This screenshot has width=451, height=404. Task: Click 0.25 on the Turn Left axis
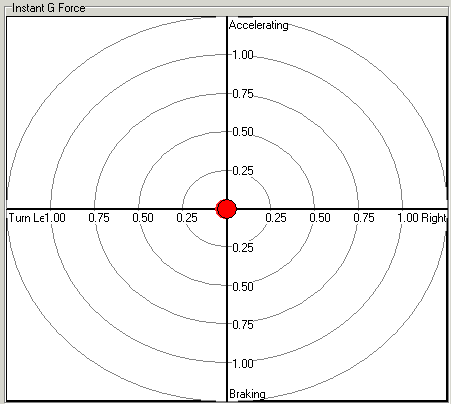pos(187,218)
